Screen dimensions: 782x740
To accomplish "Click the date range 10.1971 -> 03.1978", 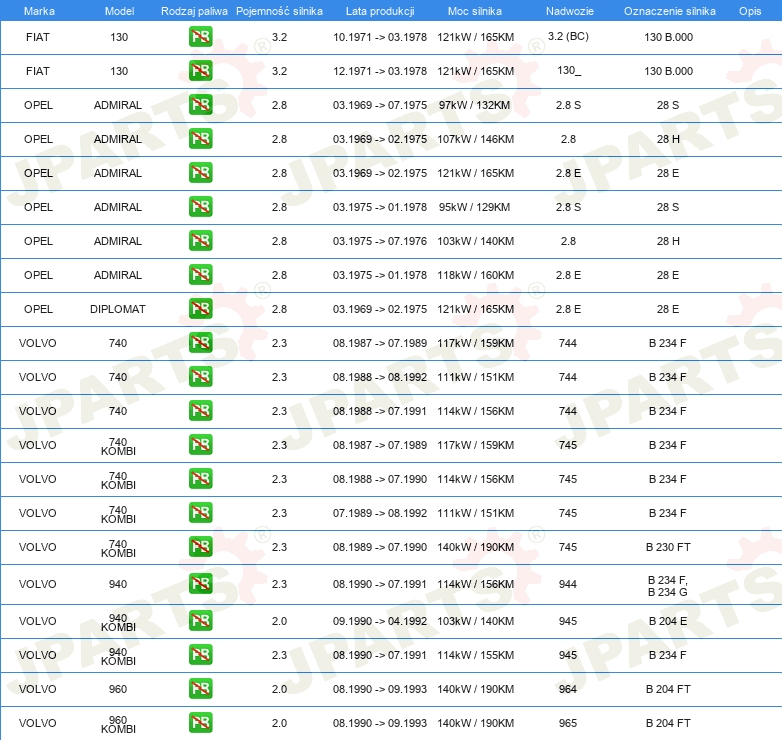I will coord(380,37).
